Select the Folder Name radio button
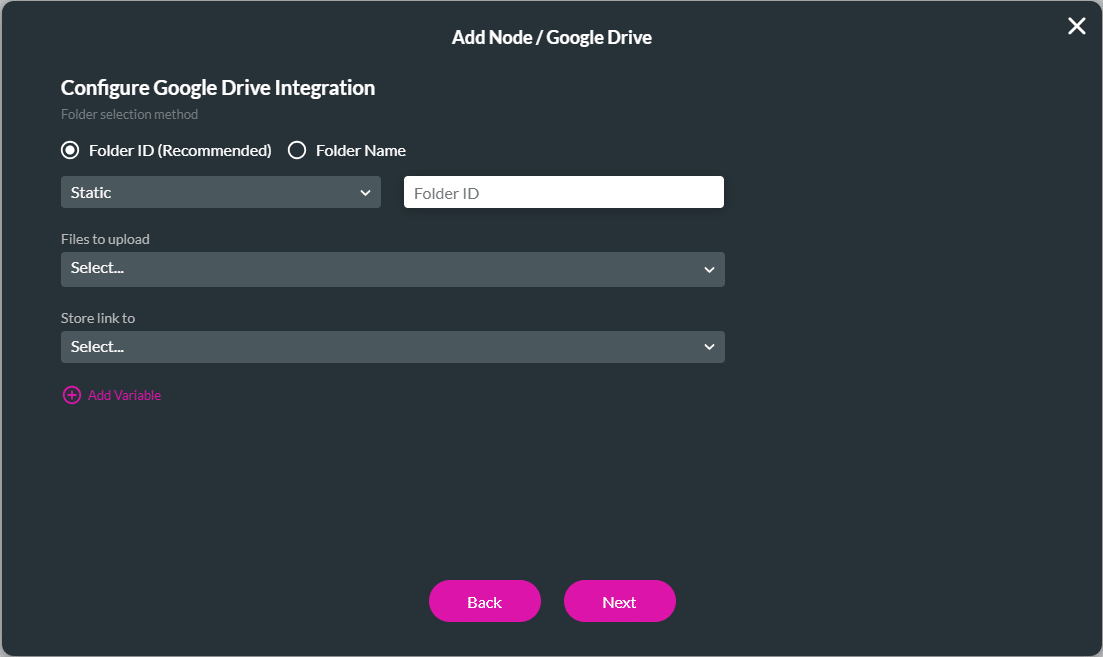The width and height of the screenshot is (1103, 657). [x=297, y=150]
